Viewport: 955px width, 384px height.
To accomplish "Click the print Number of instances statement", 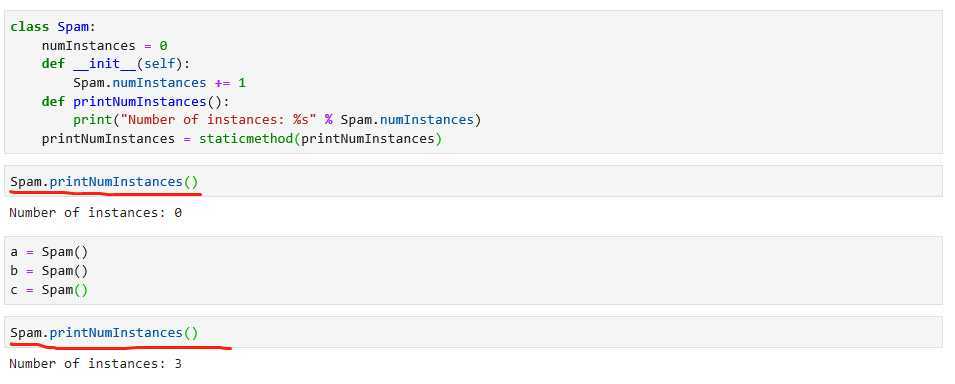I will tap(277, 120).
